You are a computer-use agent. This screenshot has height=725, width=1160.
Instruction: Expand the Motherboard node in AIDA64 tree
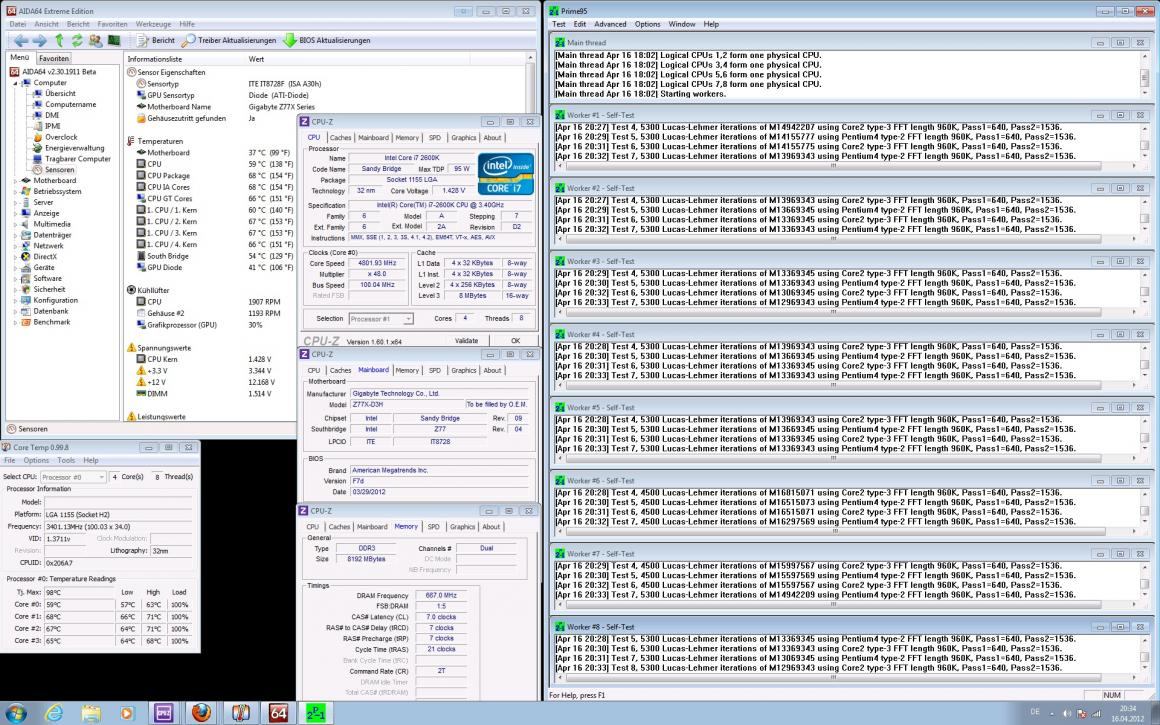[x=15, y=181]
